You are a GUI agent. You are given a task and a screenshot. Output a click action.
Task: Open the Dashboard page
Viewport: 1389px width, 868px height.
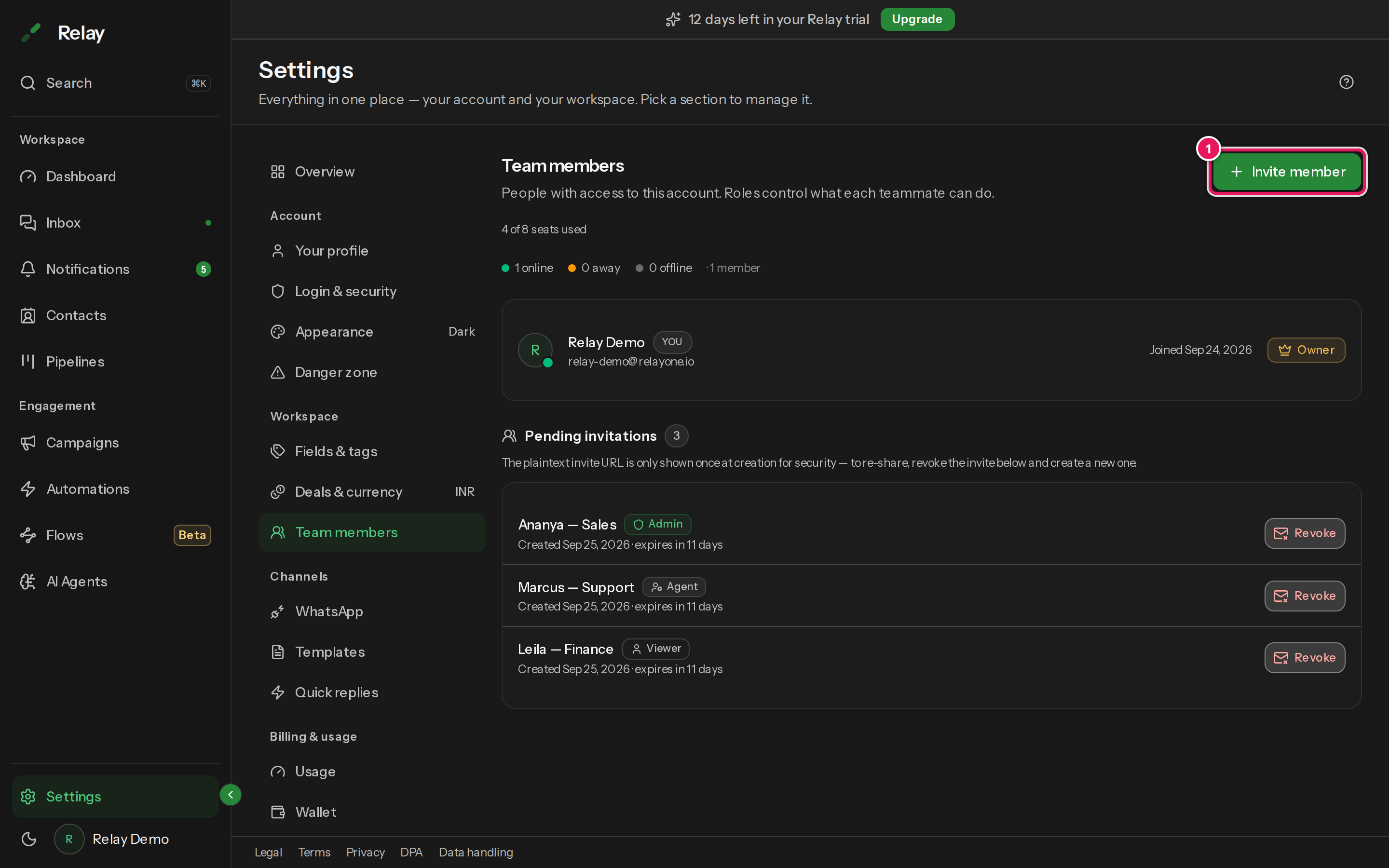pos(115,176)
